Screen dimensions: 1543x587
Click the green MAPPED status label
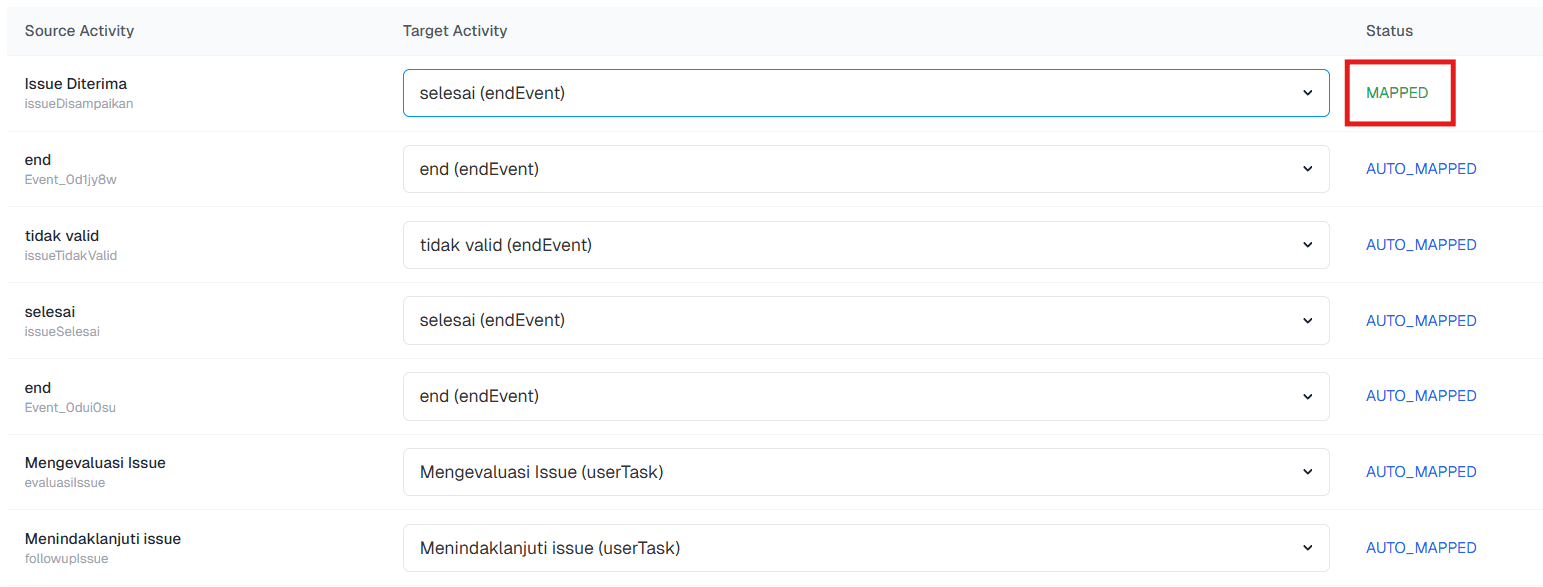[1397, 93]
